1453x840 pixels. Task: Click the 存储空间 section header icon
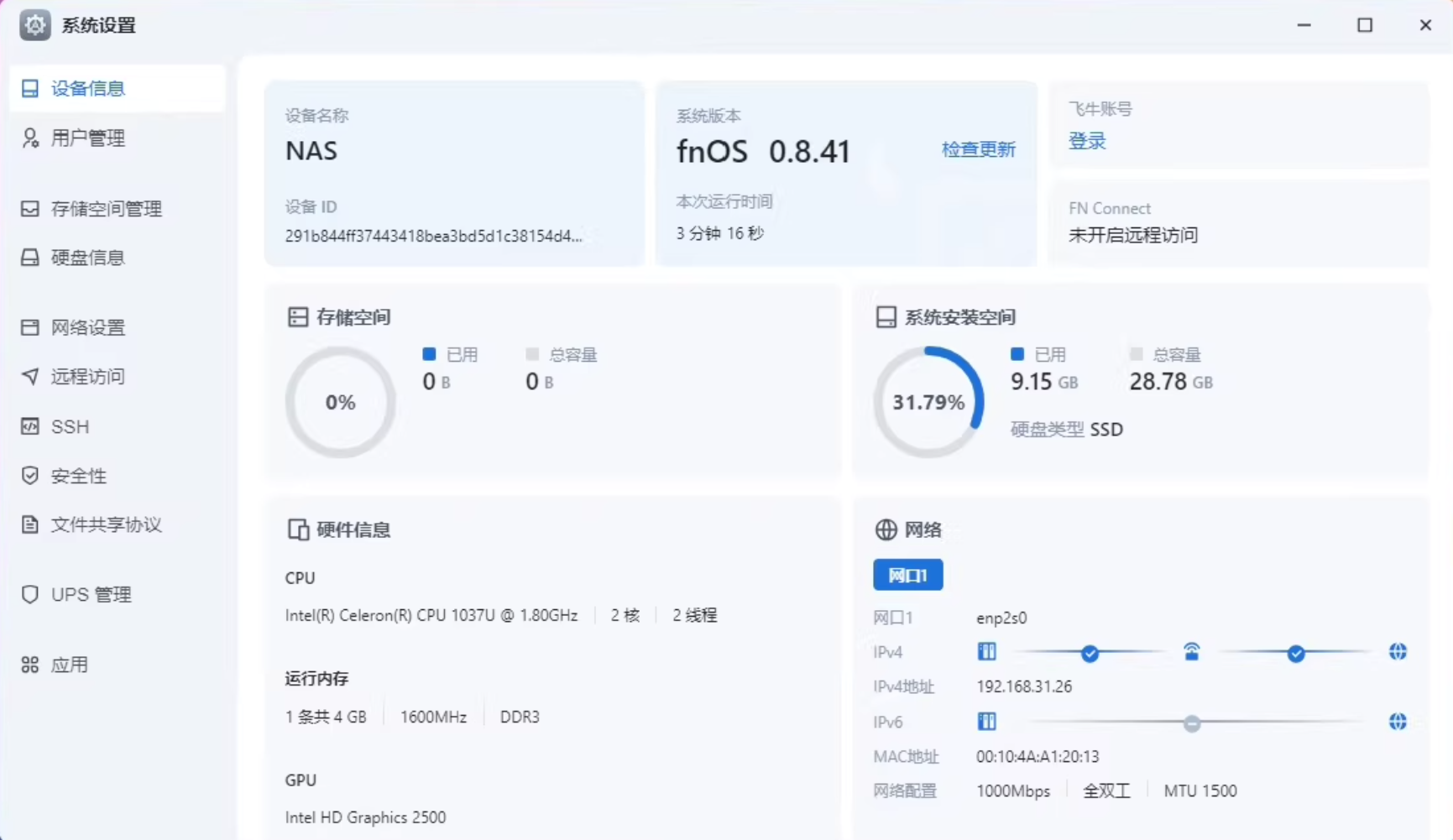pos(298,317)
